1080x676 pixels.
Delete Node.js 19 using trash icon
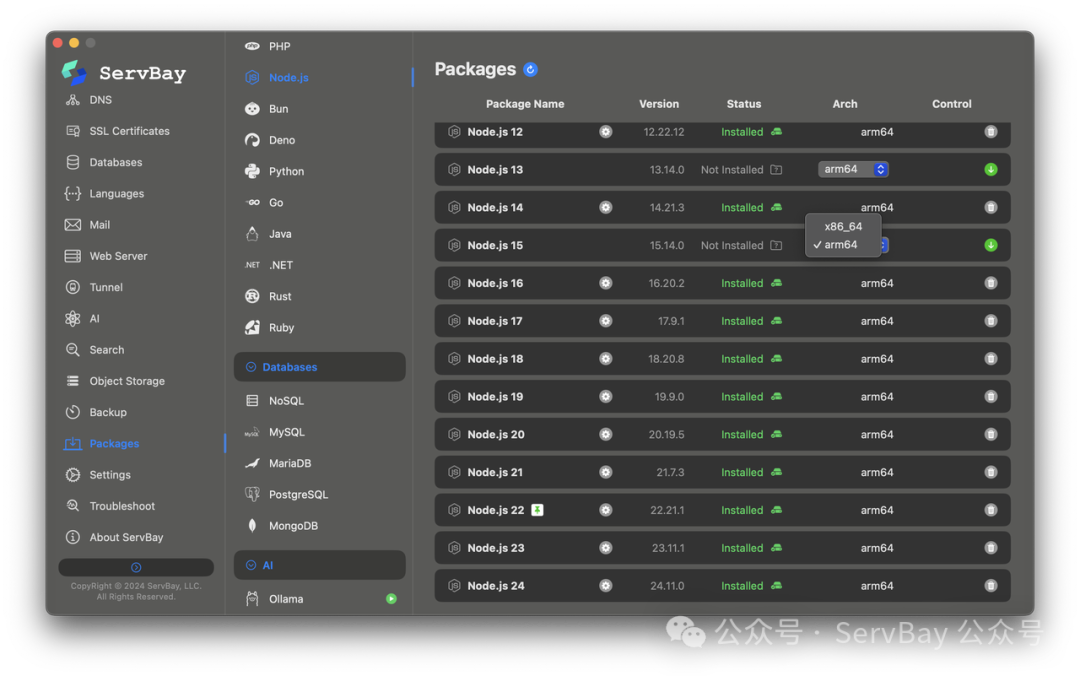(x=990, y=397)
